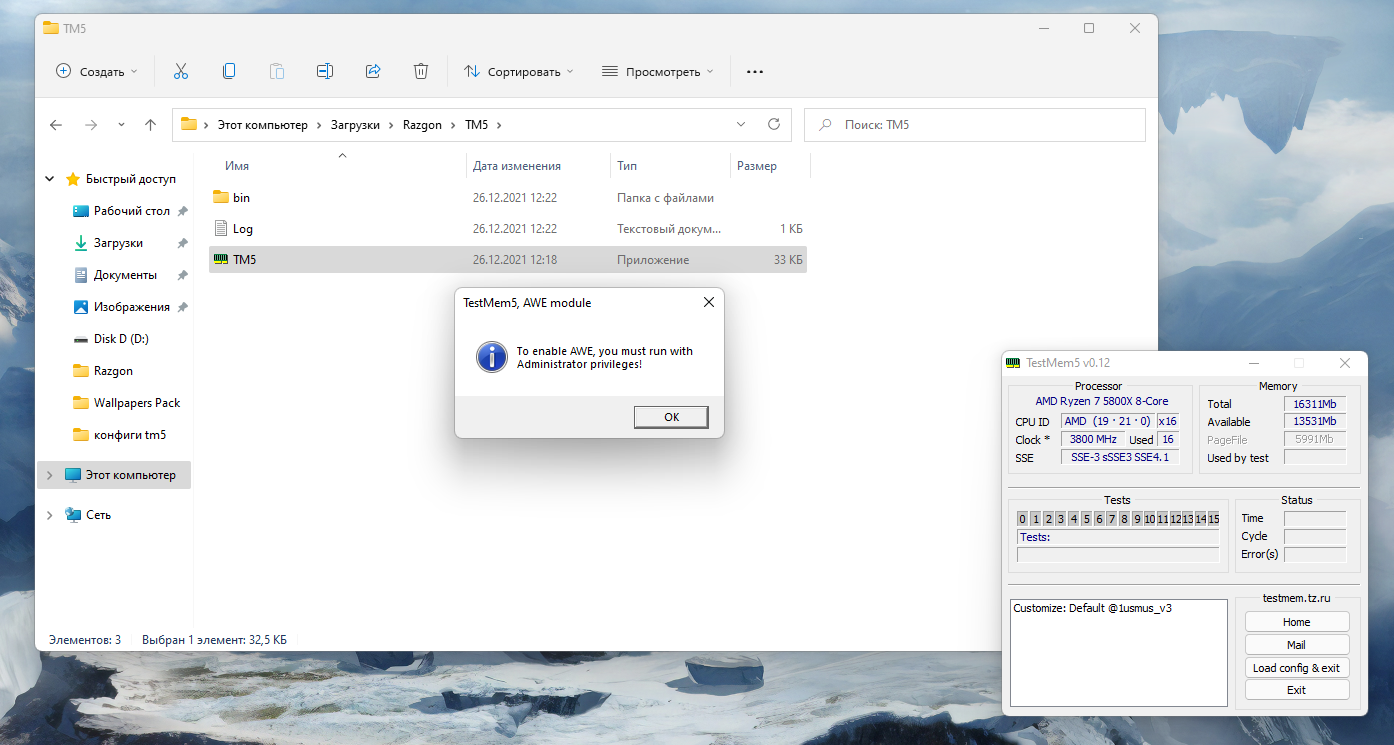Click the folder icon in the address bar
1394x745 pixels.
[x=189, y=125]
